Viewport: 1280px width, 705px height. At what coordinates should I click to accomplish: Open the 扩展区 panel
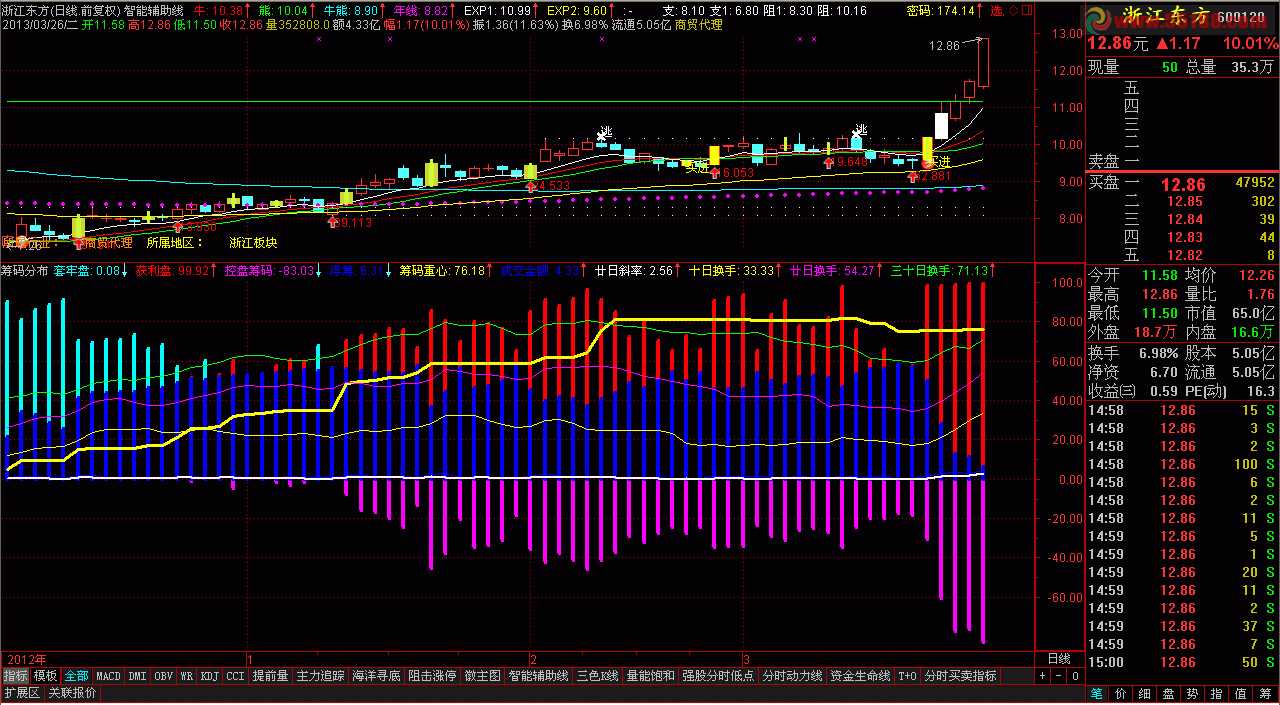21,692
